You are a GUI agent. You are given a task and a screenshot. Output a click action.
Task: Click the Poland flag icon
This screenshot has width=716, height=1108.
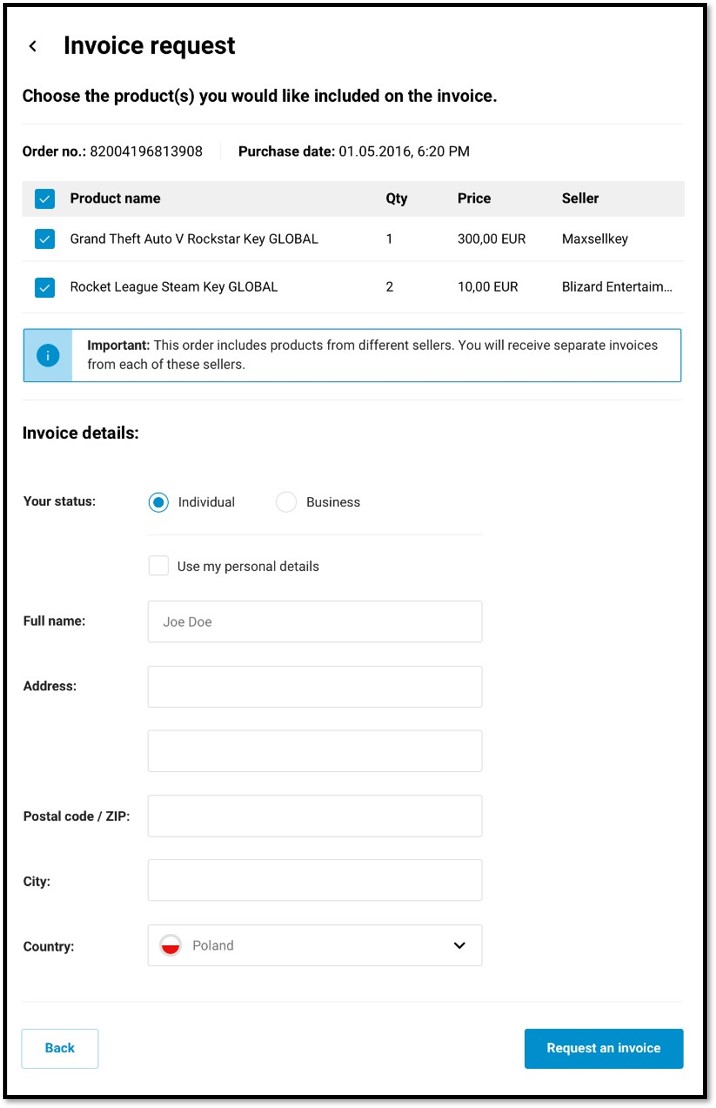(170, 945)
